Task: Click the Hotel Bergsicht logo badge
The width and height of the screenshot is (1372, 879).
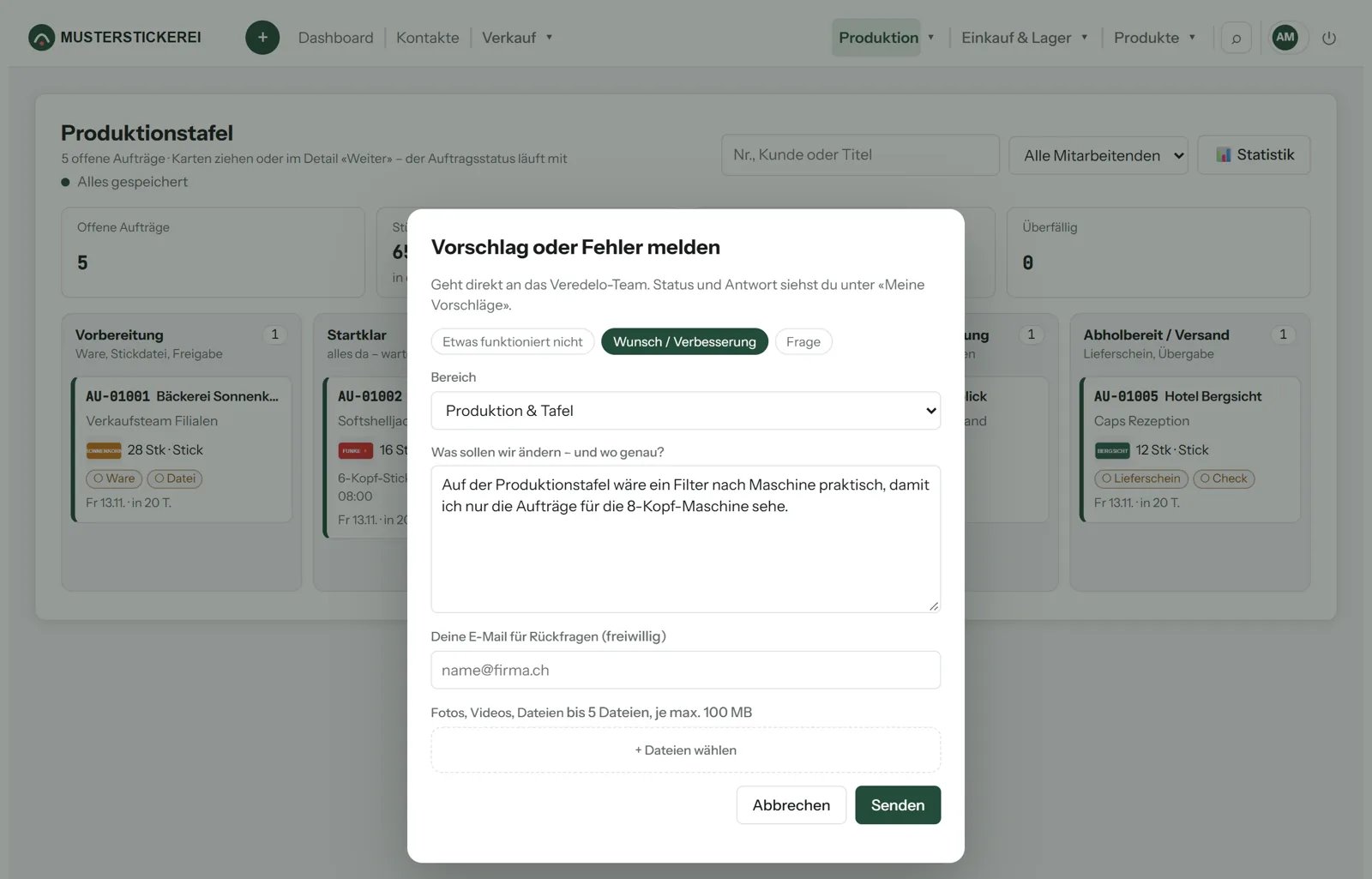Action: [x=1112, y=450]
